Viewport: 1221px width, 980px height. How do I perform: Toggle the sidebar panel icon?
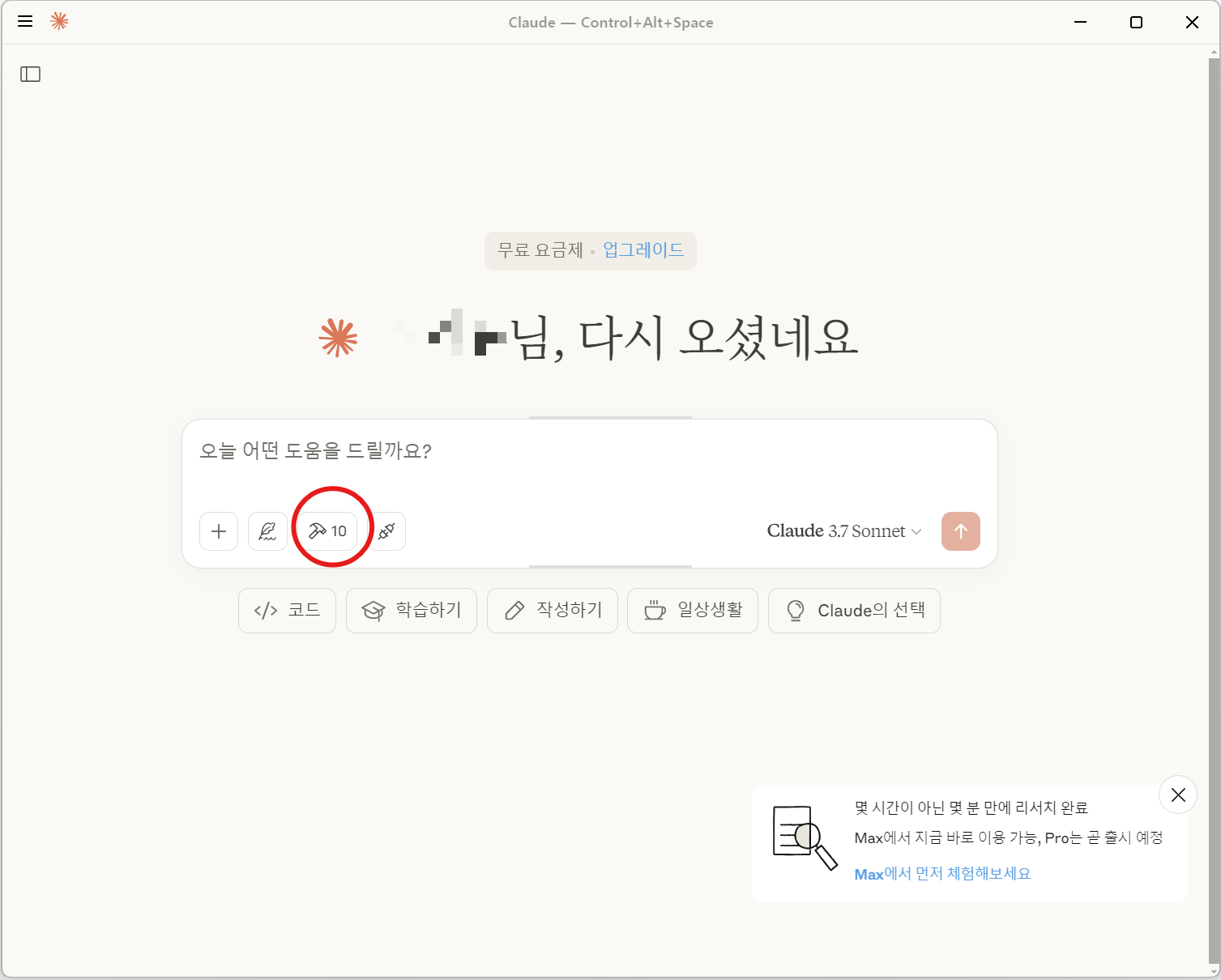[x=31, y=75]
